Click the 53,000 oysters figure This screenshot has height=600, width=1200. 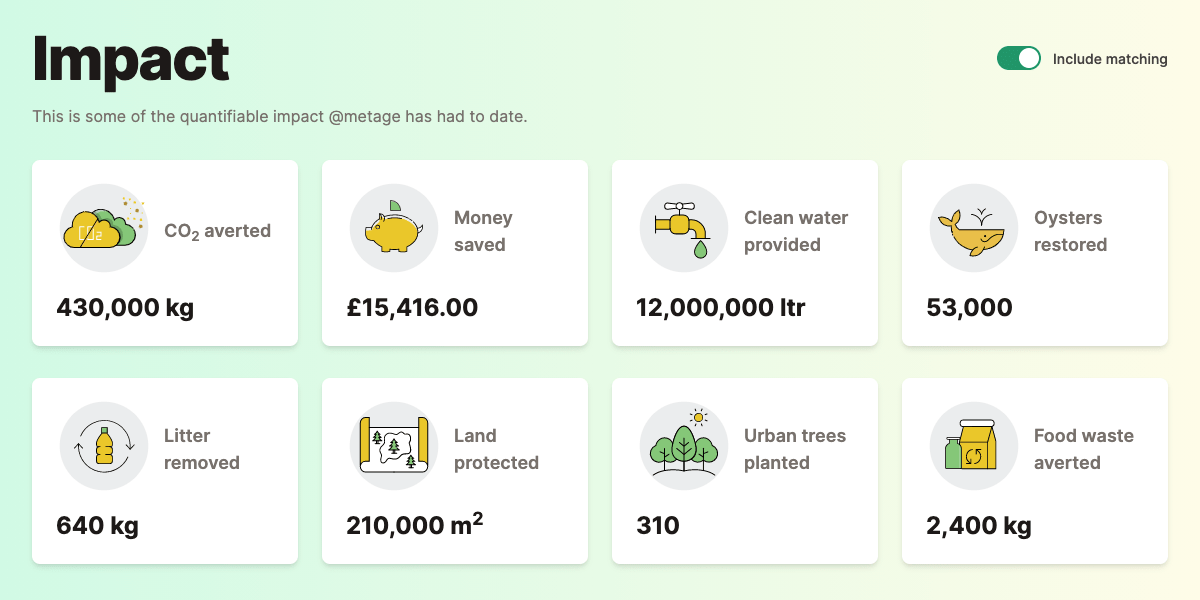(969, 307)
